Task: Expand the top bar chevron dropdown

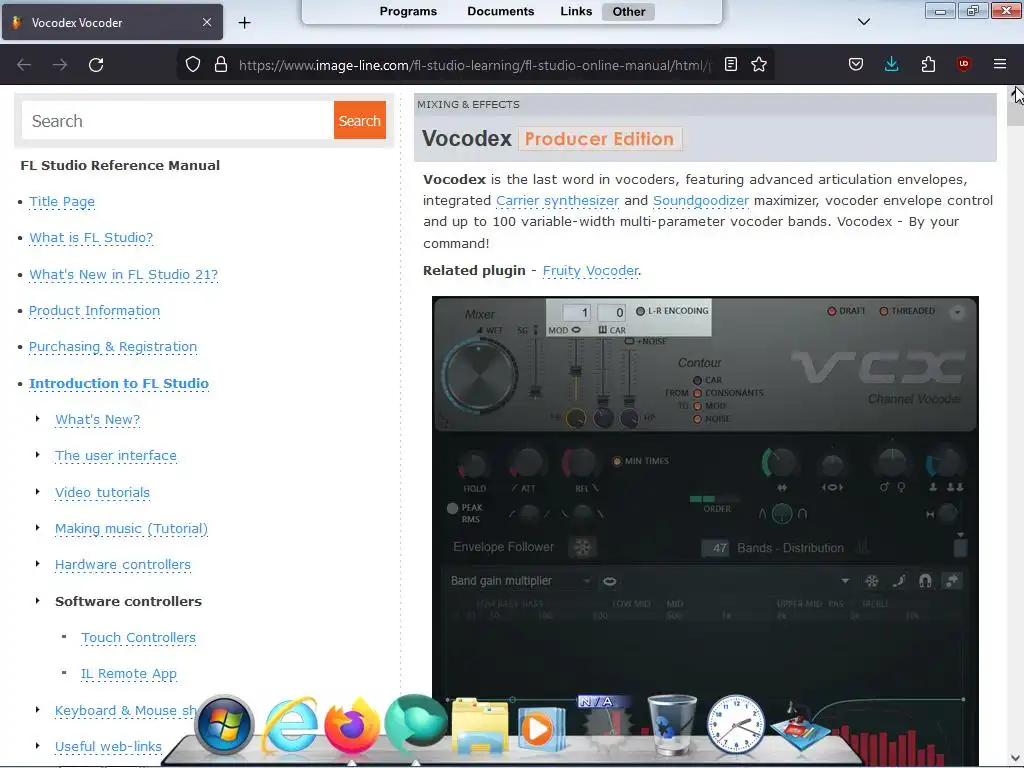Action: pos(863,22)
